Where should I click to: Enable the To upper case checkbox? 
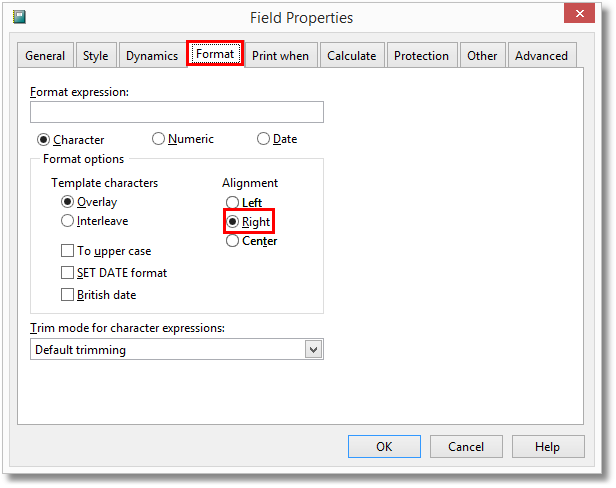(68, 251)
